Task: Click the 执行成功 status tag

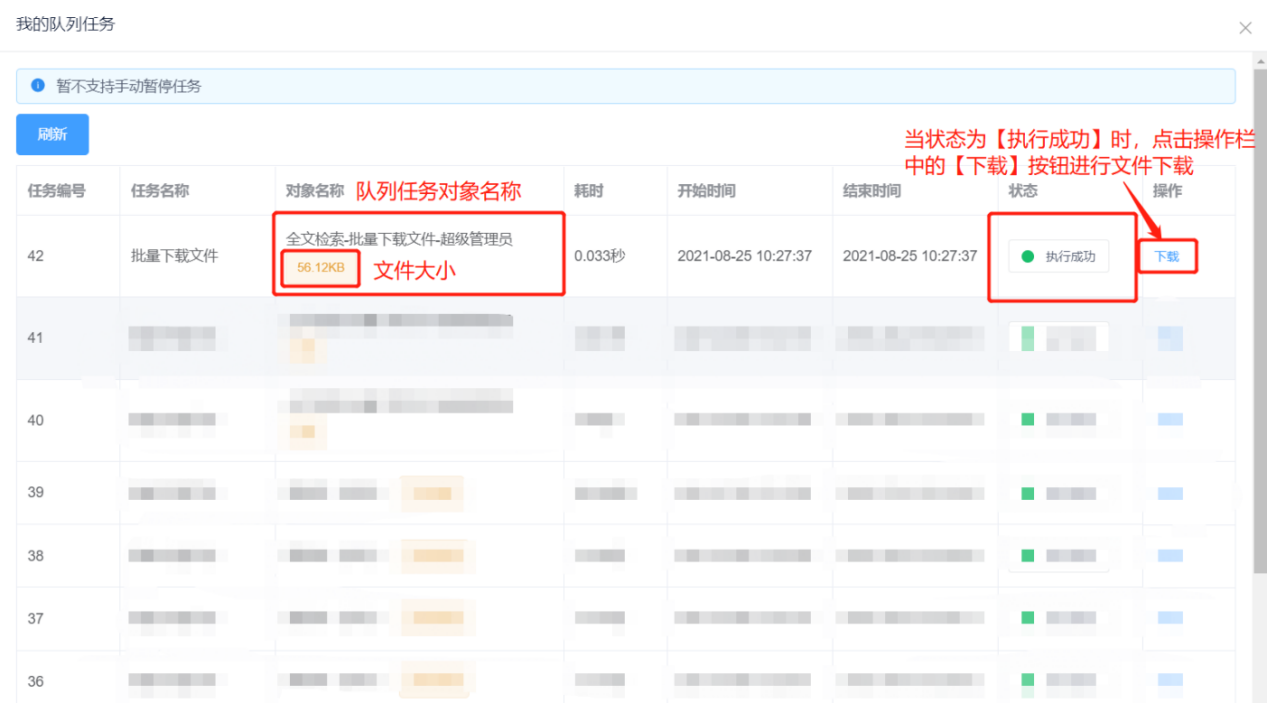Action: (x=1058, y=257)
